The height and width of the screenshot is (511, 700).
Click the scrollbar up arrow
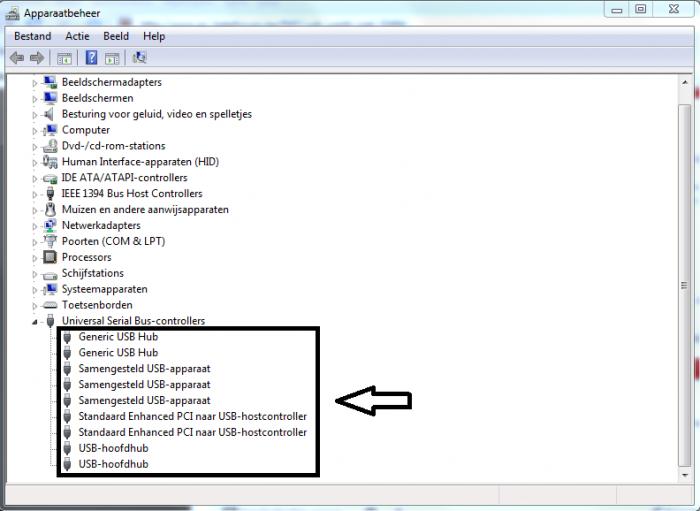point(685,83)
